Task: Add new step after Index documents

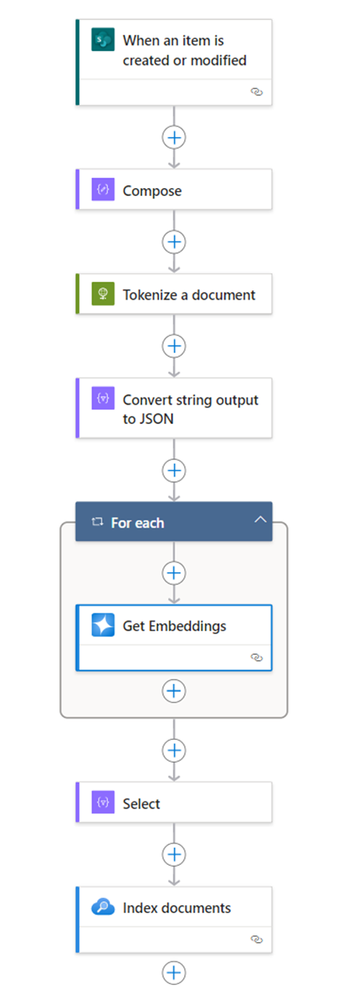Action: (x=174, y=972)
